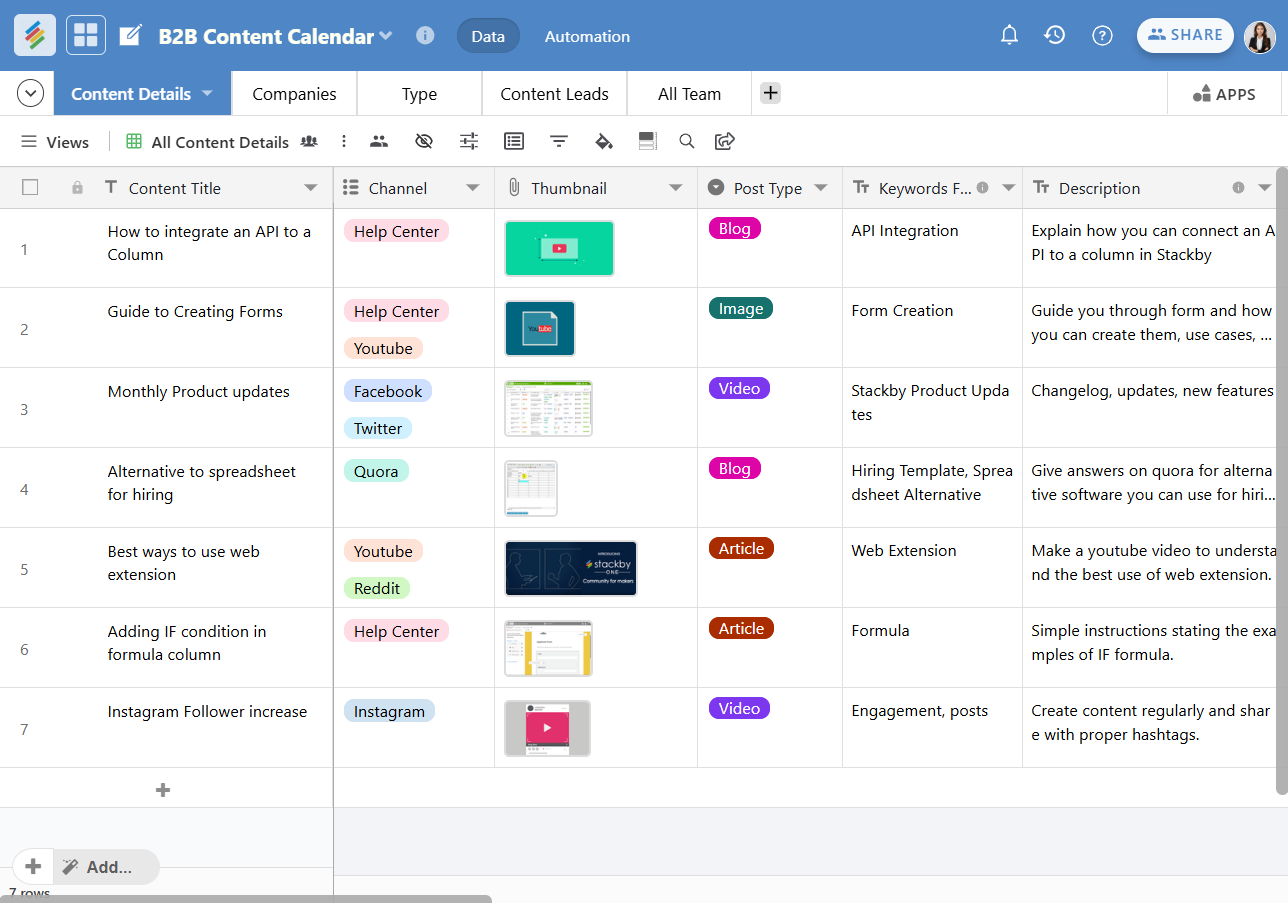
Task: Switch to the Data tab
Action: pos(488,36)
